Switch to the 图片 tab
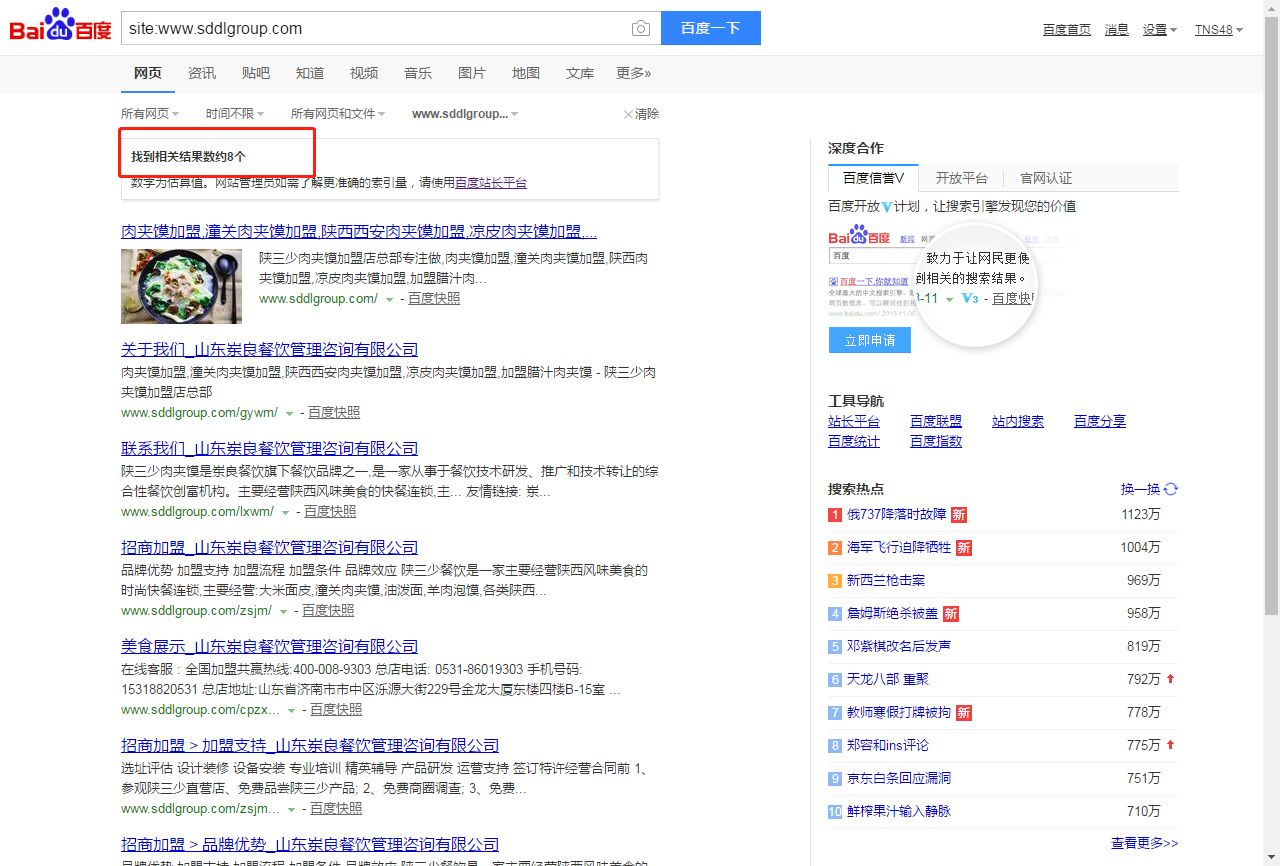1280x866 pixels. tap(472, 73)
